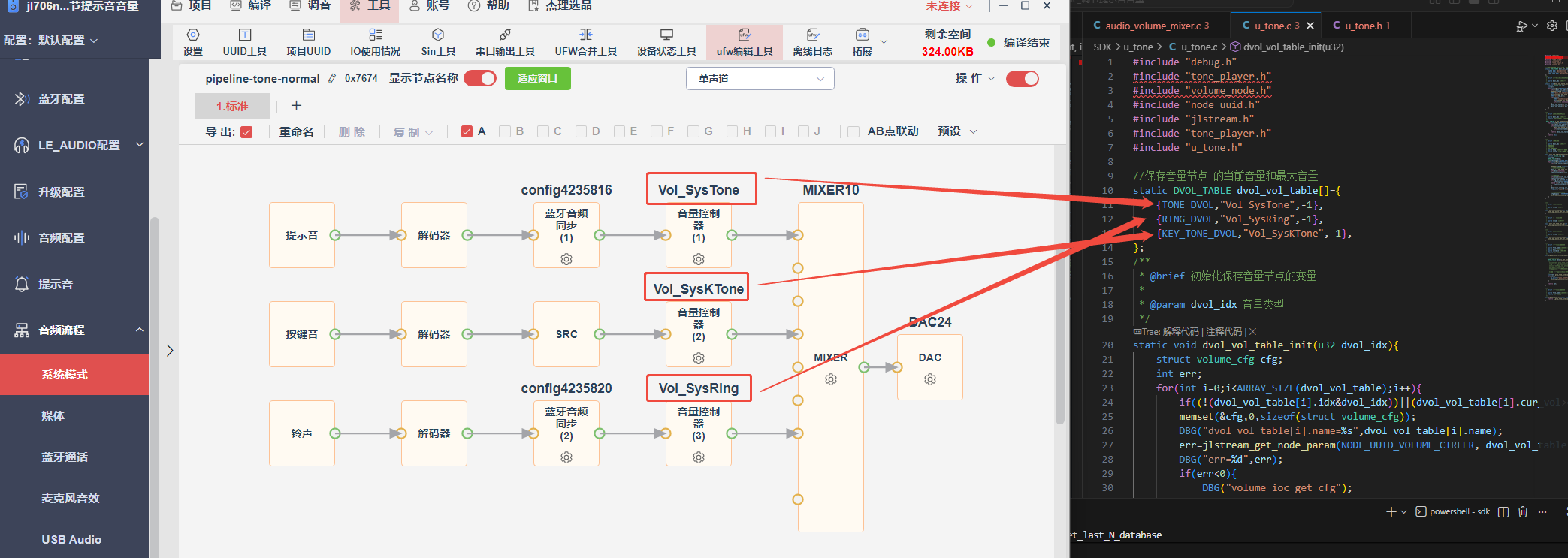Enable the AB点联动 checkbox
Screen dimensions: 1568x558
tap(853, 131)
